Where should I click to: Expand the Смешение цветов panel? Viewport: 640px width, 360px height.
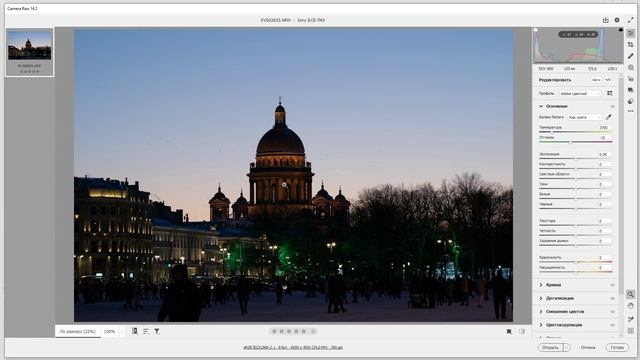[x=541, y=312]
